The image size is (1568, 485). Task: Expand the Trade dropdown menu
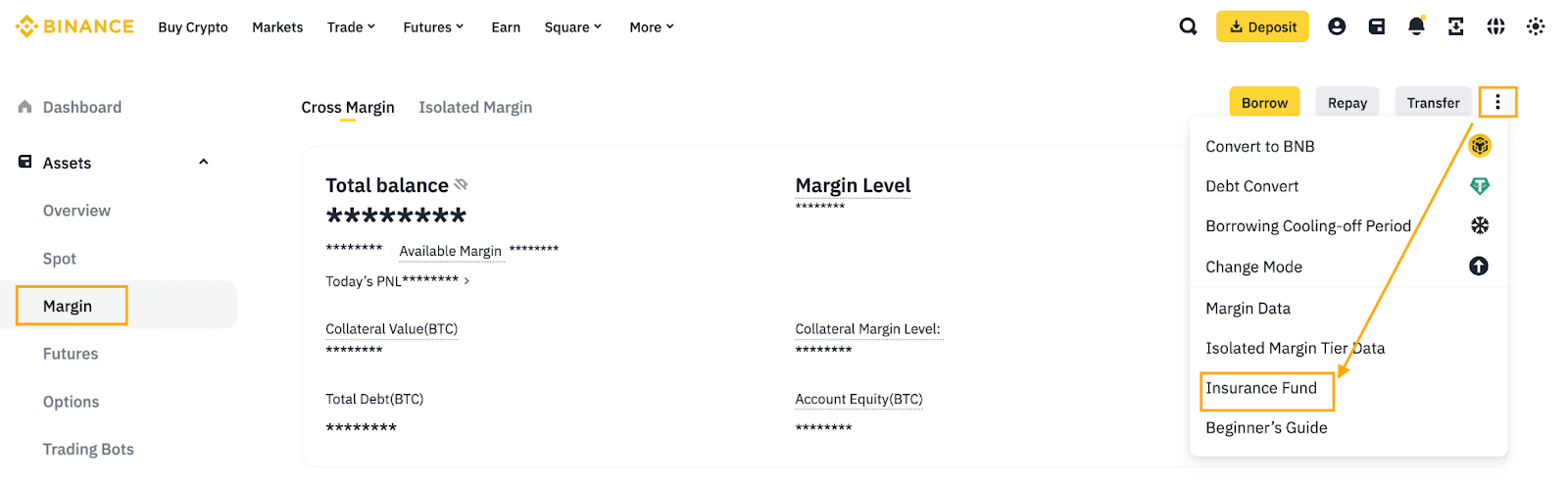coord(351,27)
